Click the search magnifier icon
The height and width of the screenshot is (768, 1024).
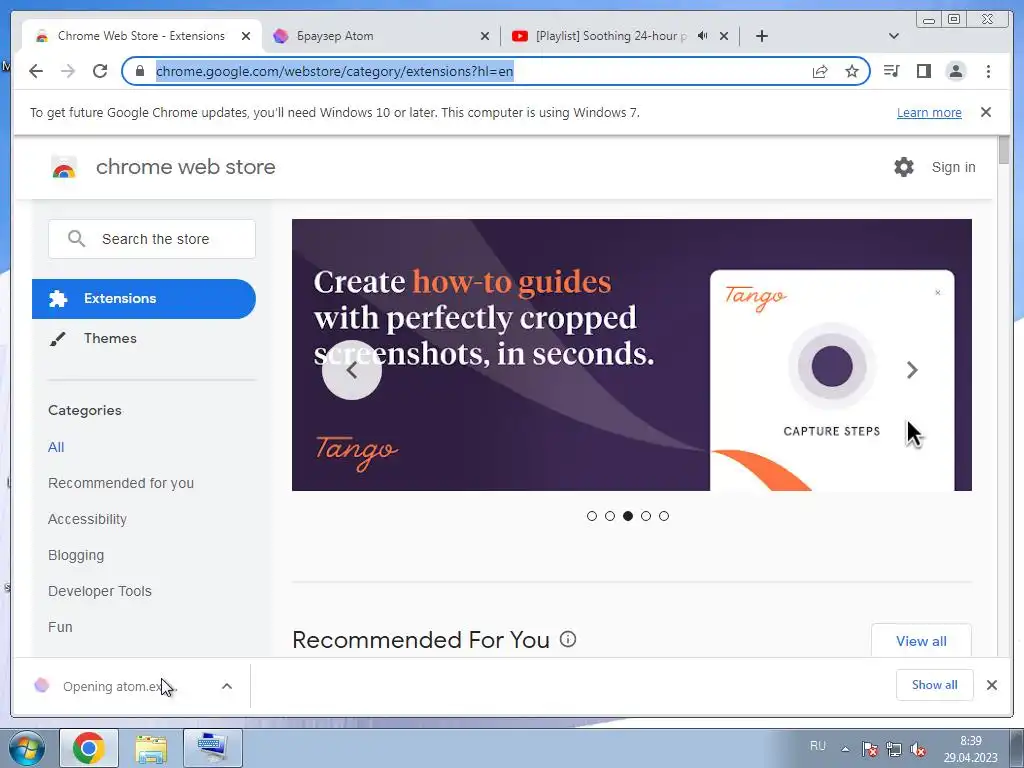tap(76, 239)
